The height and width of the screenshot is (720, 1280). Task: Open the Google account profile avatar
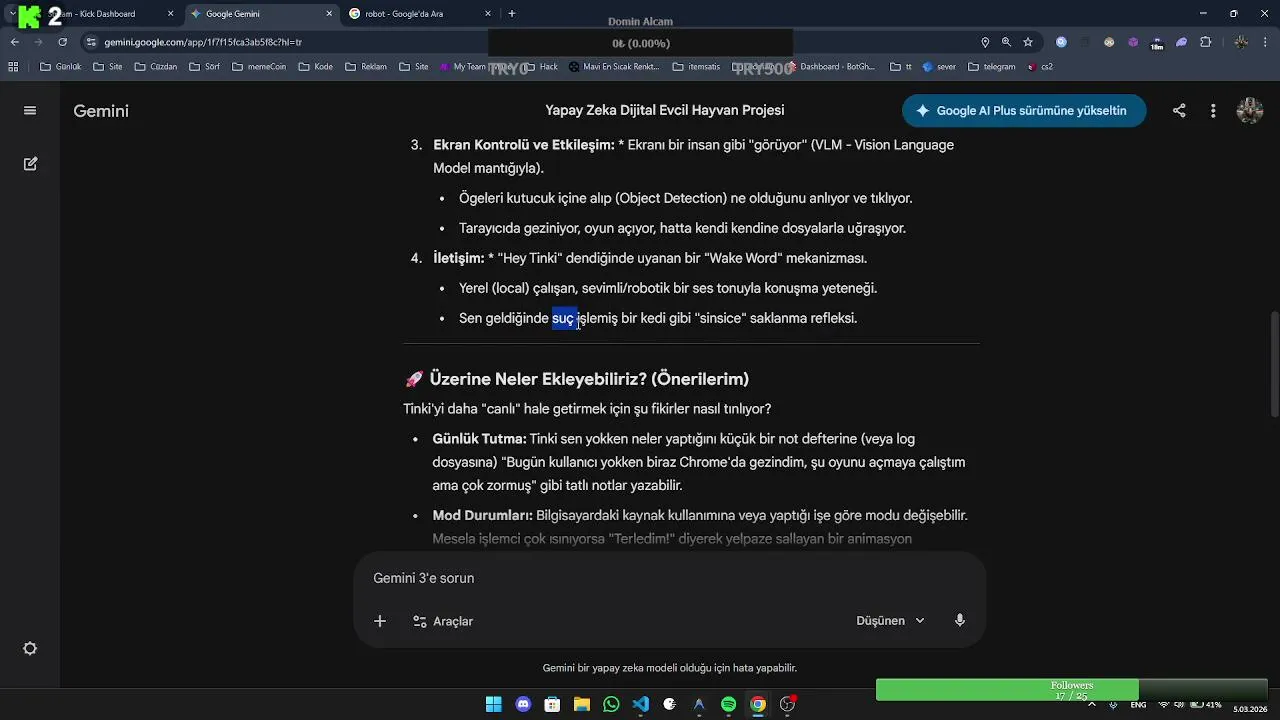pyautogui.click(x=1250, y=111)
